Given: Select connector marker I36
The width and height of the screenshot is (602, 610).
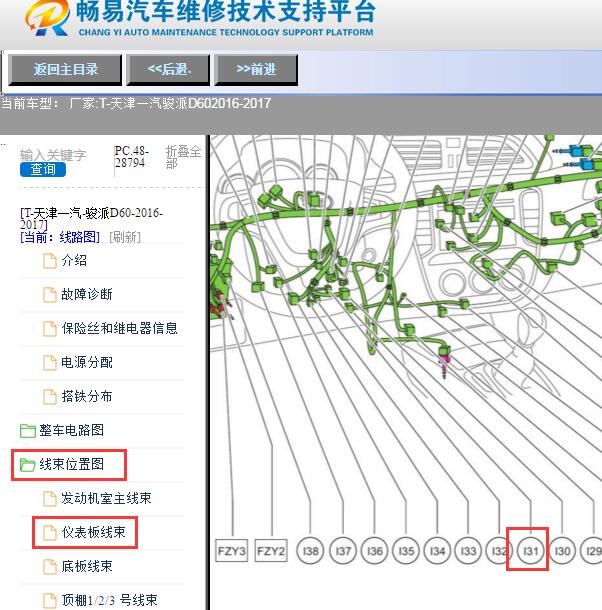Looking at the screenshot, I should [x=375, y=551].
